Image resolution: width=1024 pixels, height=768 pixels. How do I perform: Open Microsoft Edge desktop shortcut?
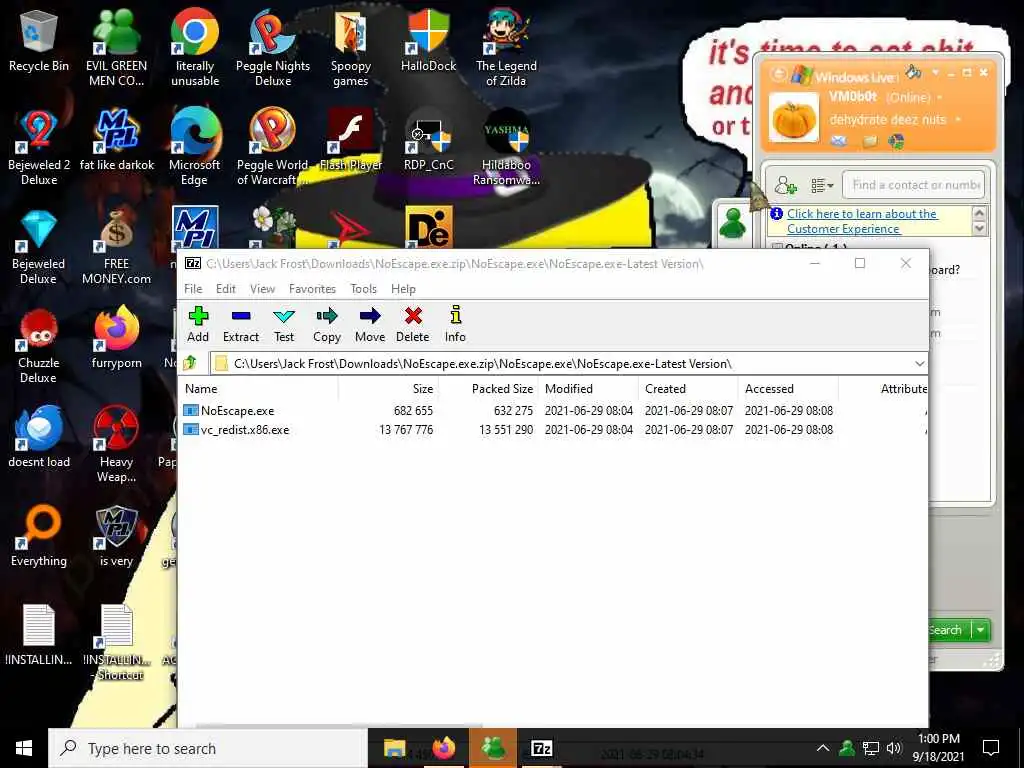(195, 148)
